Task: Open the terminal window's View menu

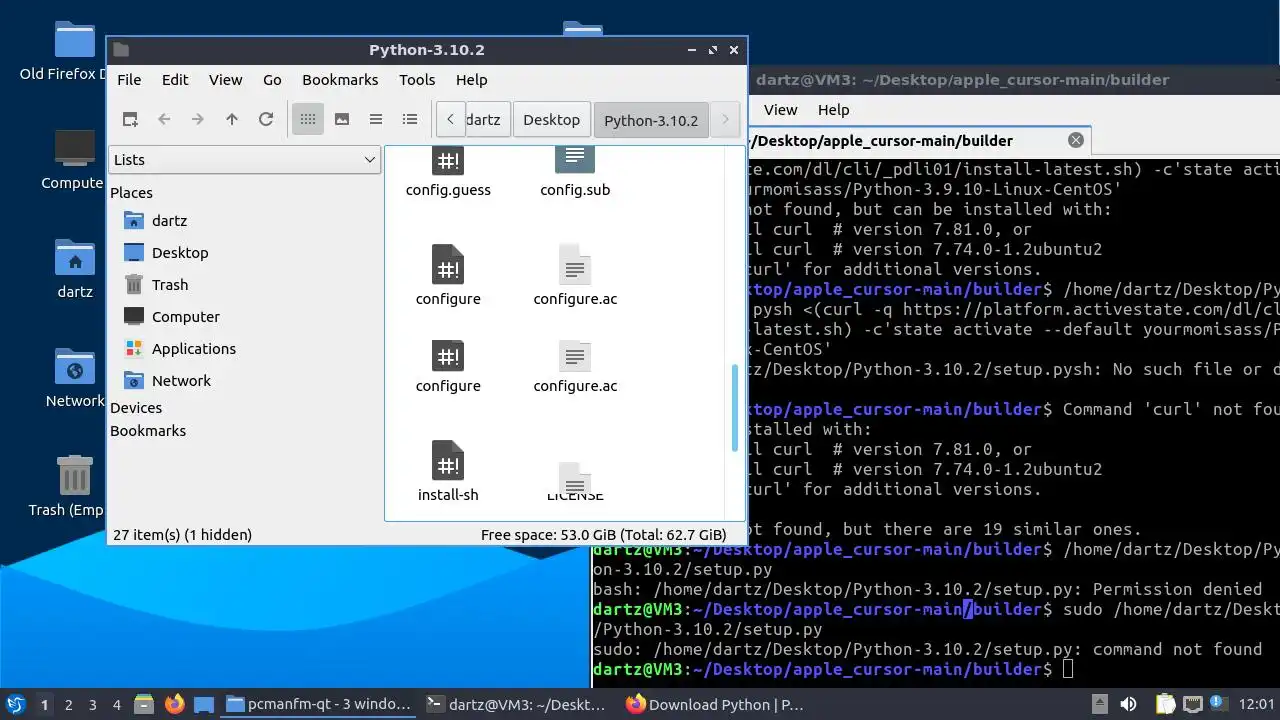Action: point(781,110)
